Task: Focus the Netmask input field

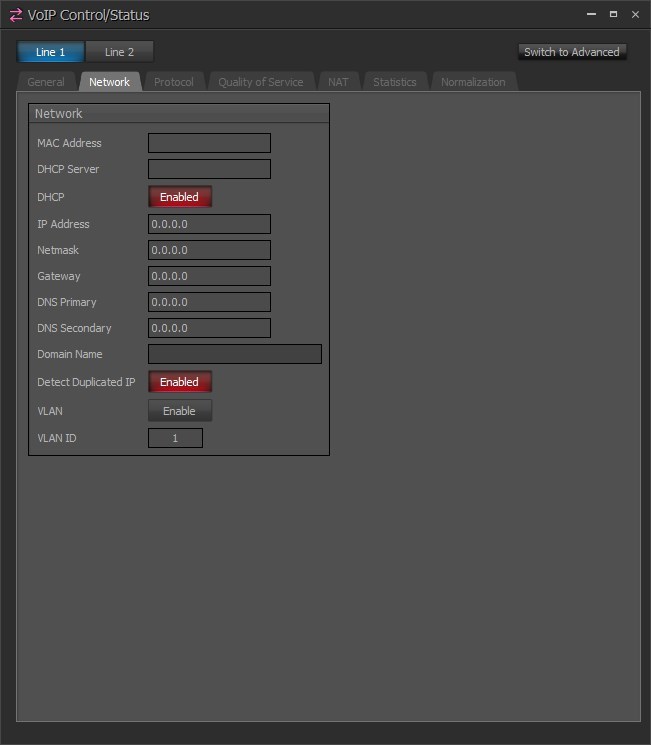Action: (x=209, y=250)
